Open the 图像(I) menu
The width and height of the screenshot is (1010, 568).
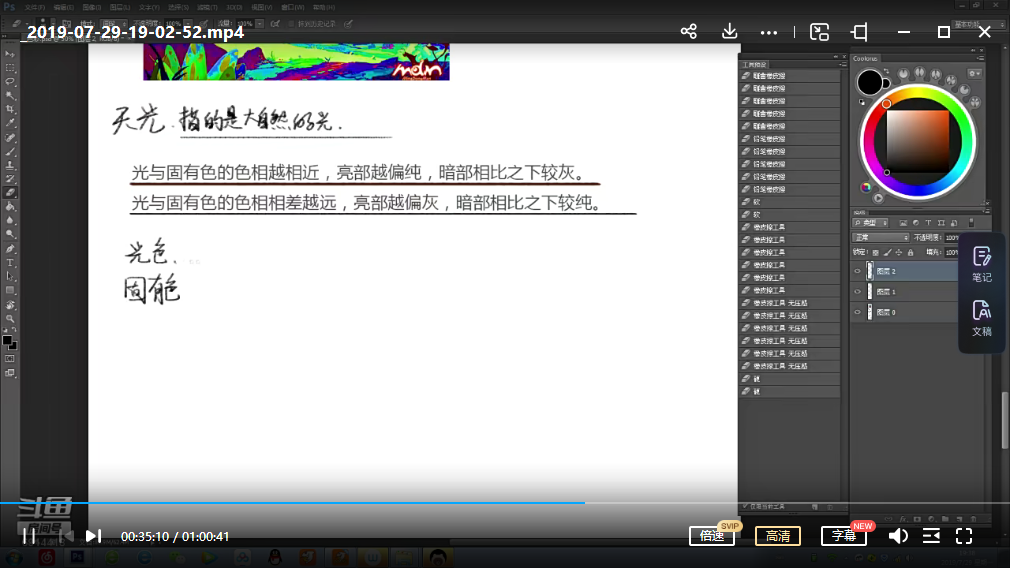click(x=91, y=7)
